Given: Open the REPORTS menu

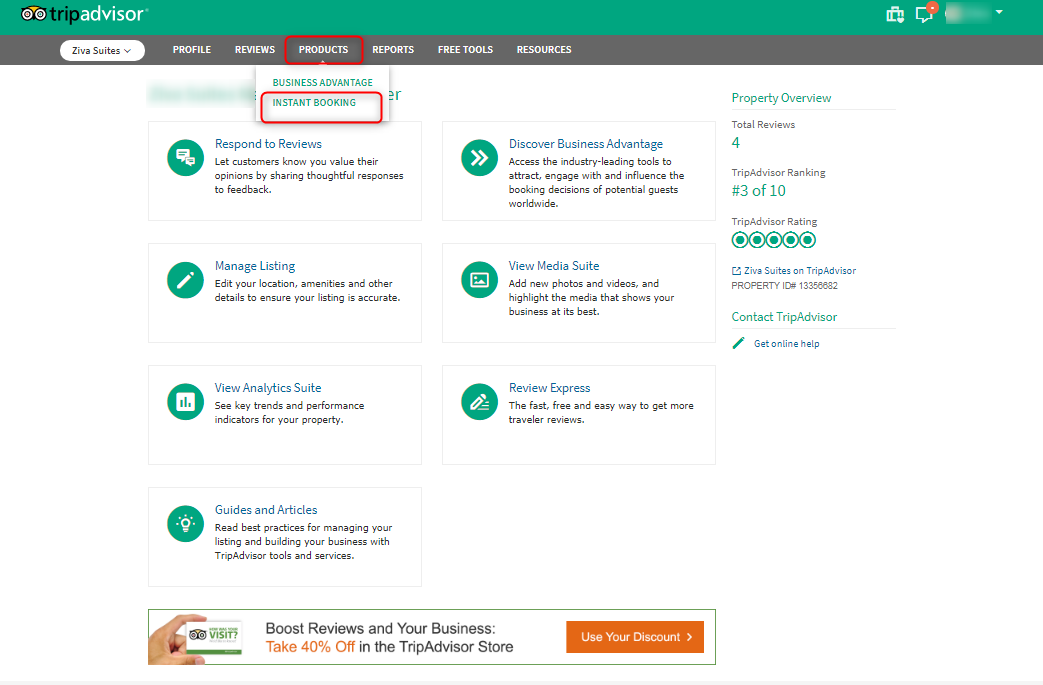Looking at the screenshot, I should [393, 50].
